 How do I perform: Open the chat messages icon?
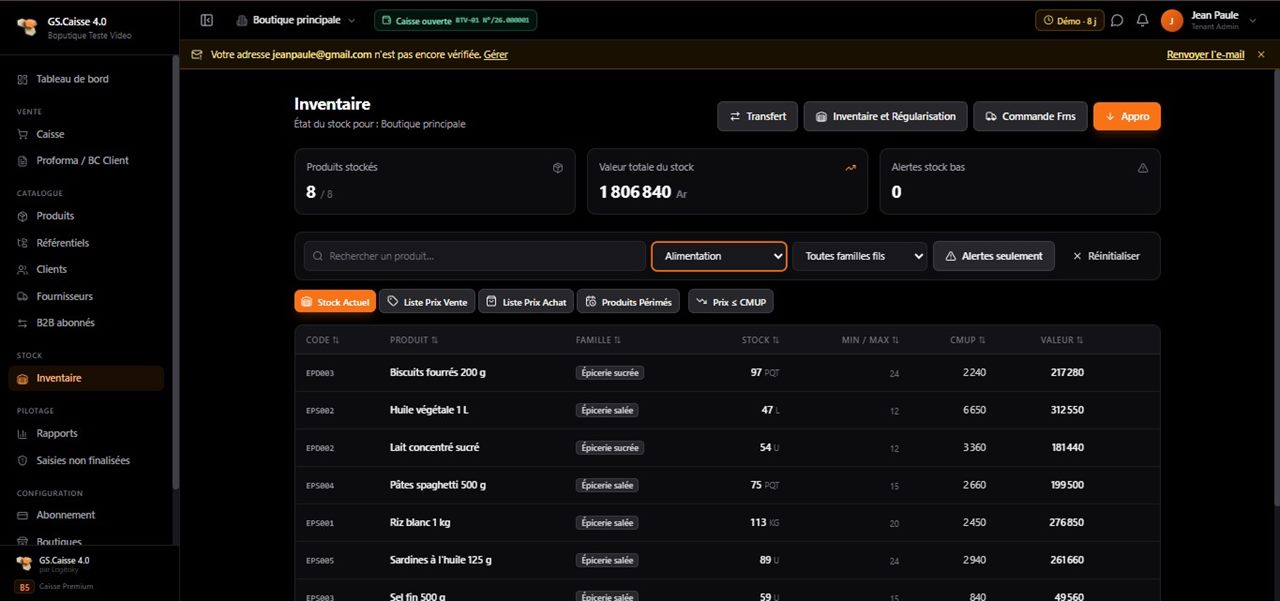point(1117,20)
